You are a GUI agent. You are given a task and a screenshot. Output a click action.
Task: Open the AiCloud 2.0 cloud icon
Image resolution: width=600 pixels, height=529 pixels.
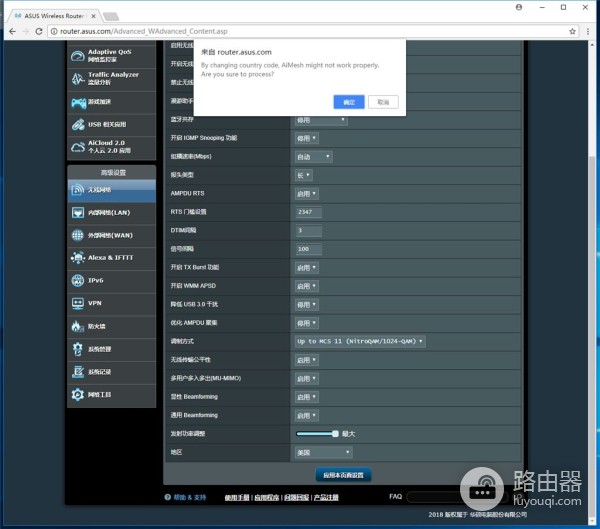click(78, 147)
